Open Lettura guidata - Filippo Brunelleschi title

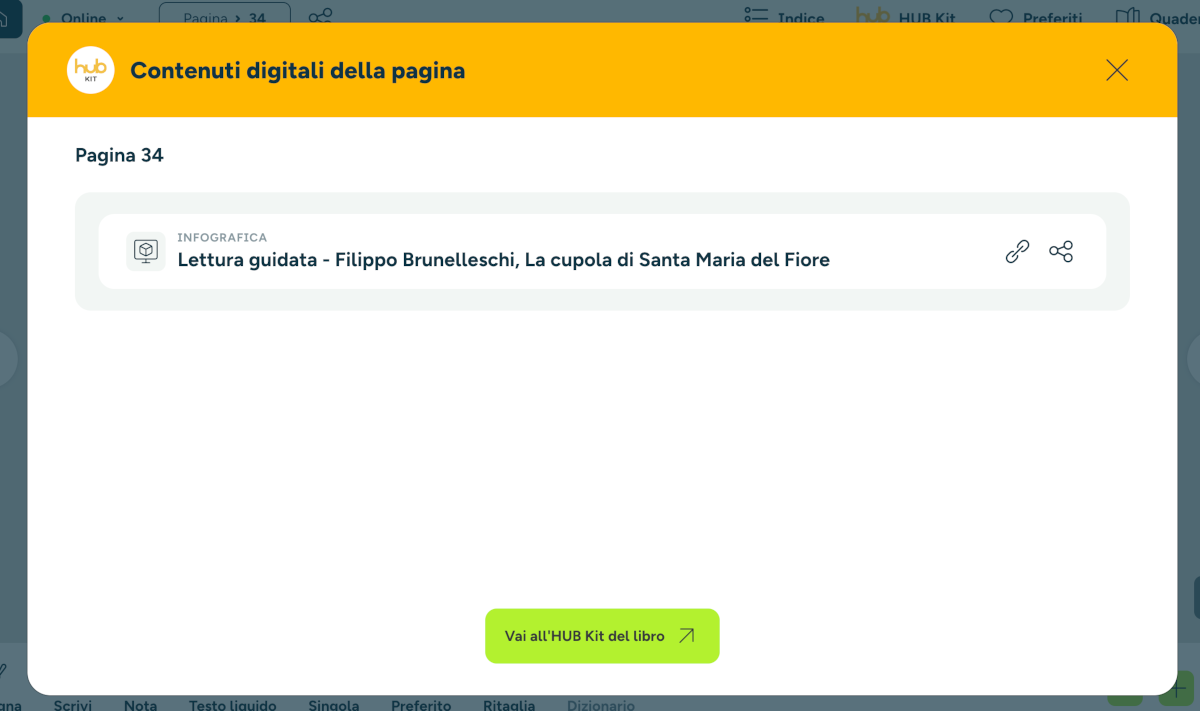pos(504,260)
